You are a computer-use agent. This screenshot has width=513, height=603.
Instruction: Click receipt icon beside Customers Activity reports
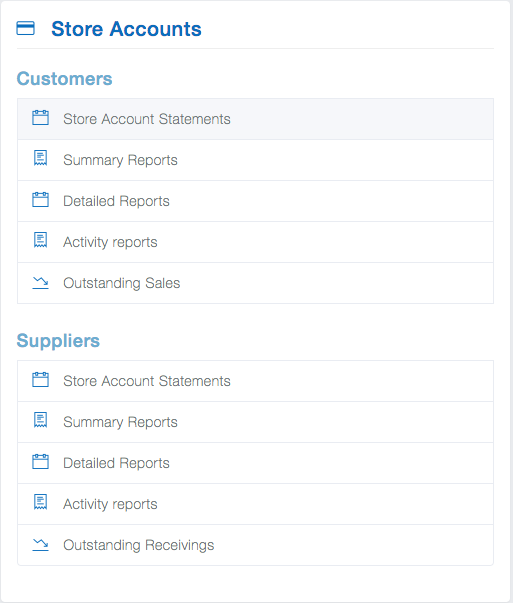coord(40,240)
